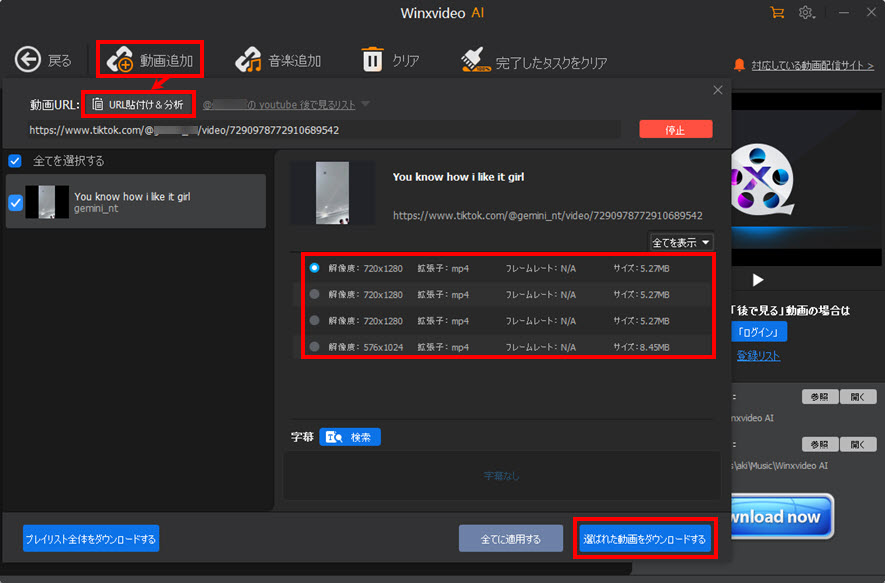
Task: Open the 登録リスト link
Action: point(758,356)
